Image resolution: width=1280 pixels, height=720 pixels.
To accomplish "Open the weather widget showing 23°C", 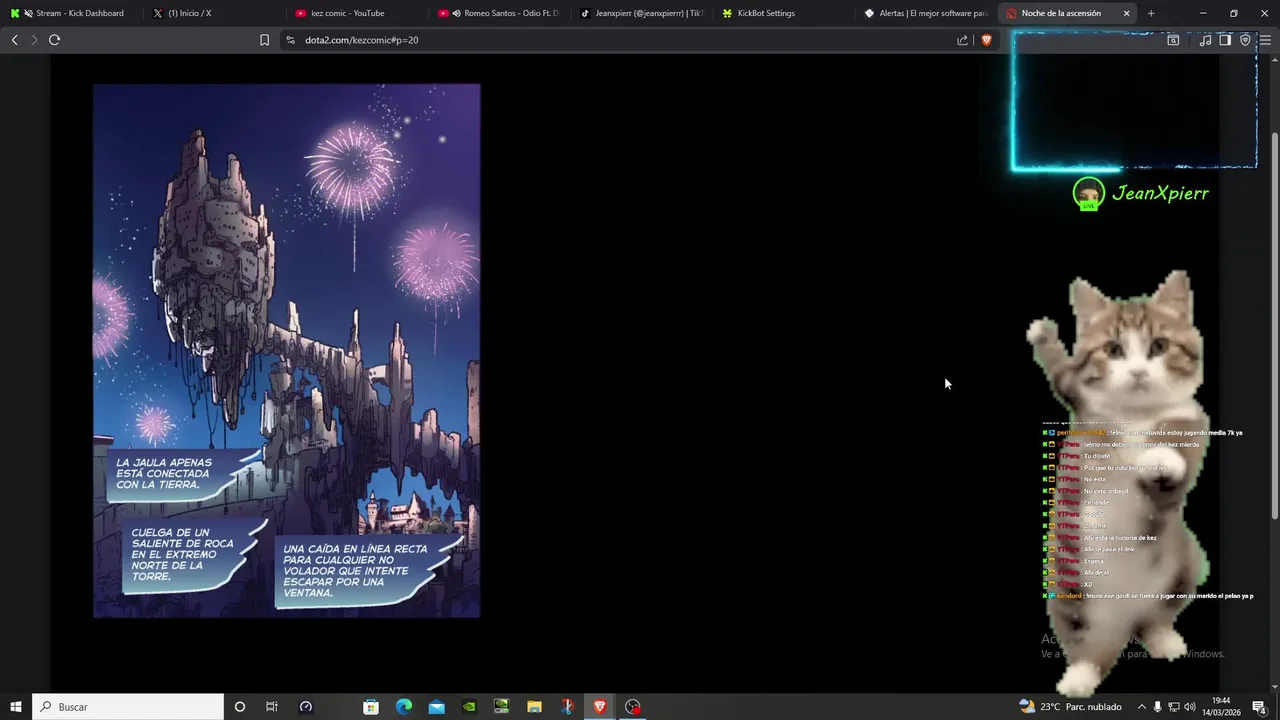I will click(x=1070, y=706).
